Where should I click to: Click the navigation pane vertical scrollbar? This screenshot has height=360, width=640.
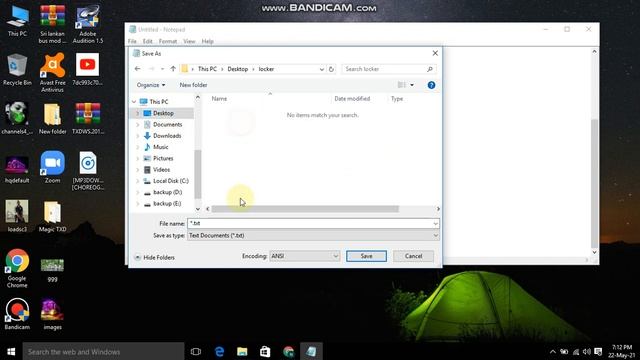[198, 174]
